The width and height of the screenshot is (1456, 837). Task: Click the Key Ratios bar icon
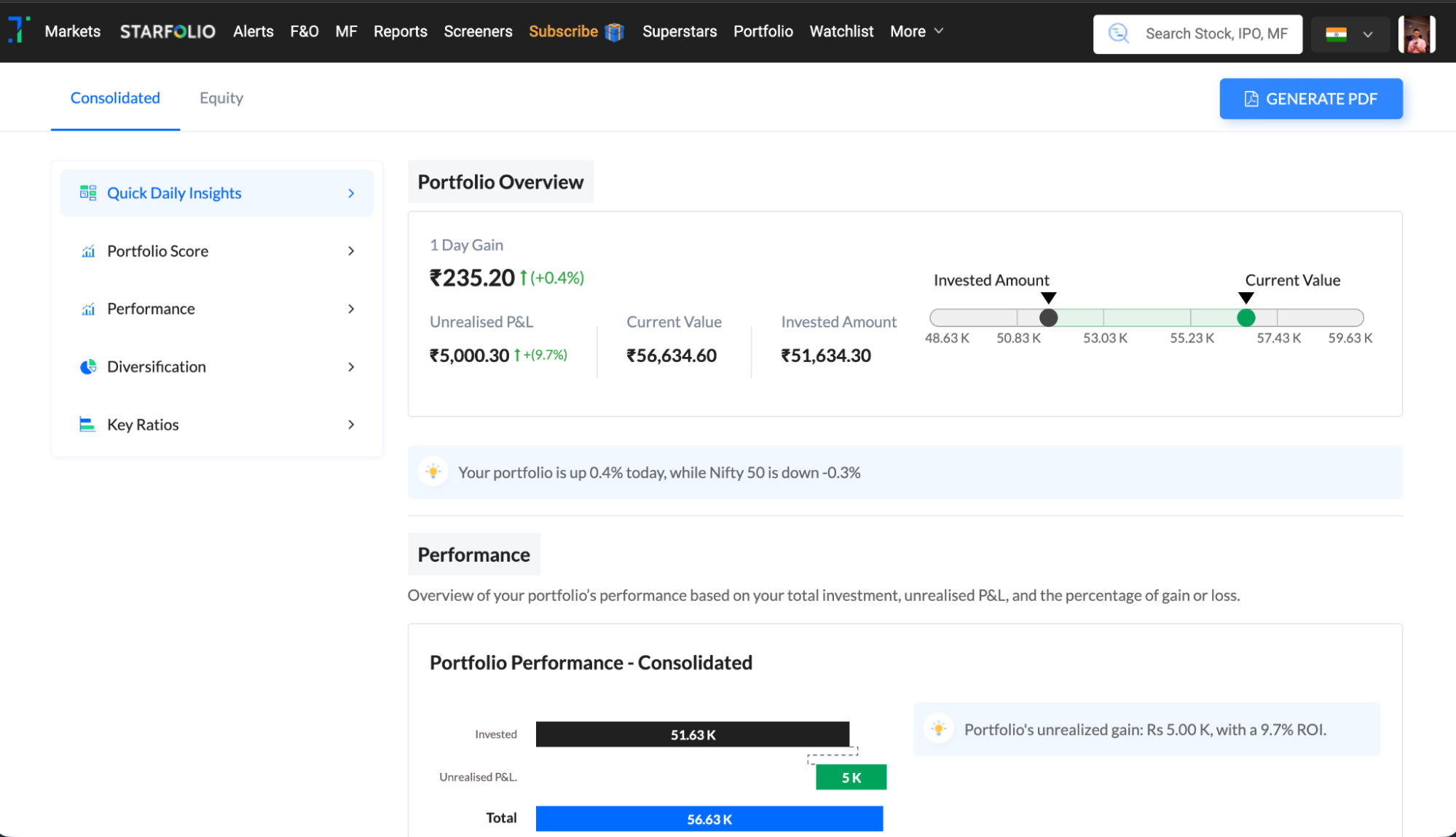87,425
